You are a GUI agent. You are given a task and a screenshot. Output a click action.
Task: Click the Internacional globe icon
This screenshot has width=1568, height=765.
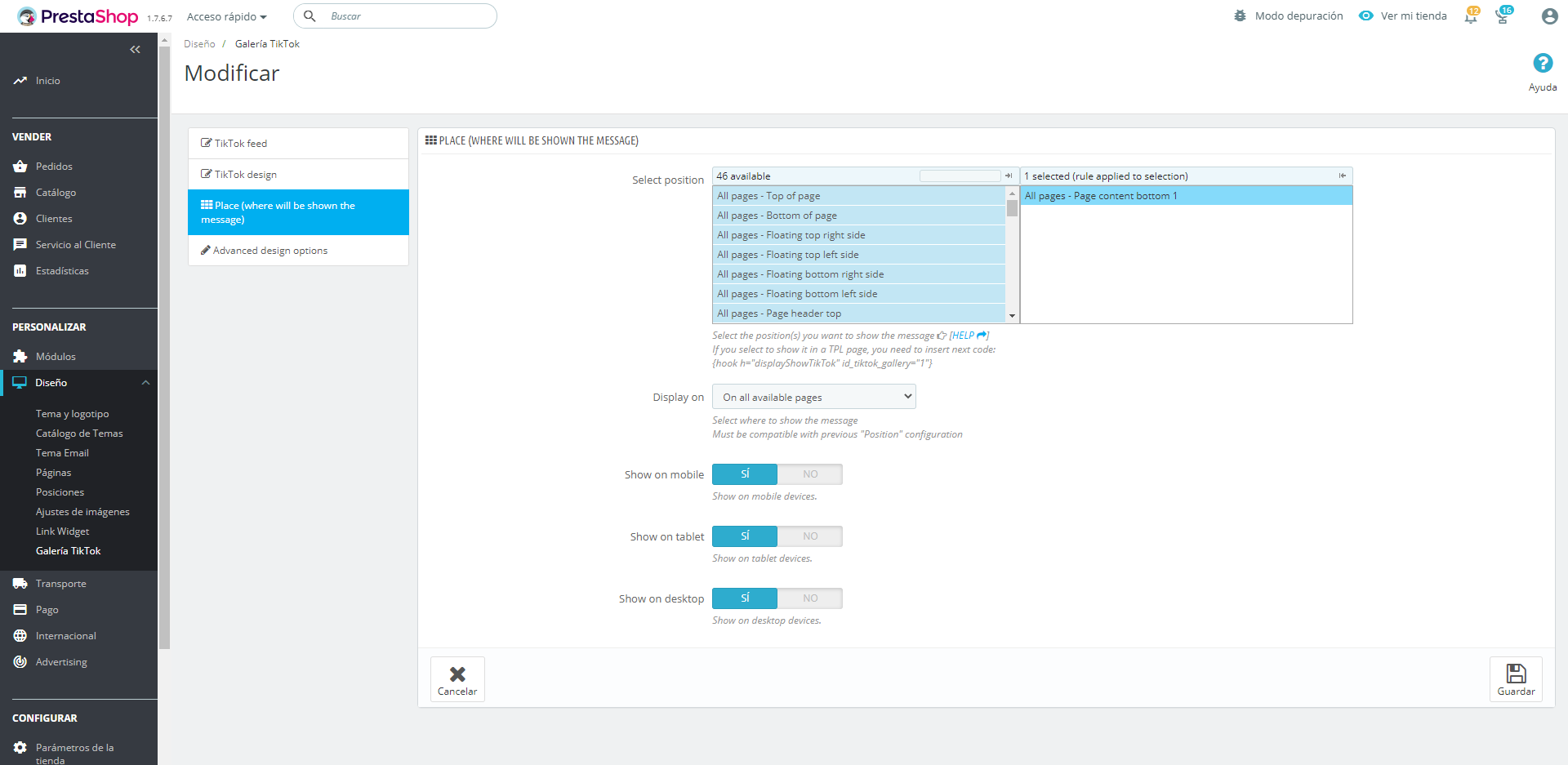pos(20,636)
